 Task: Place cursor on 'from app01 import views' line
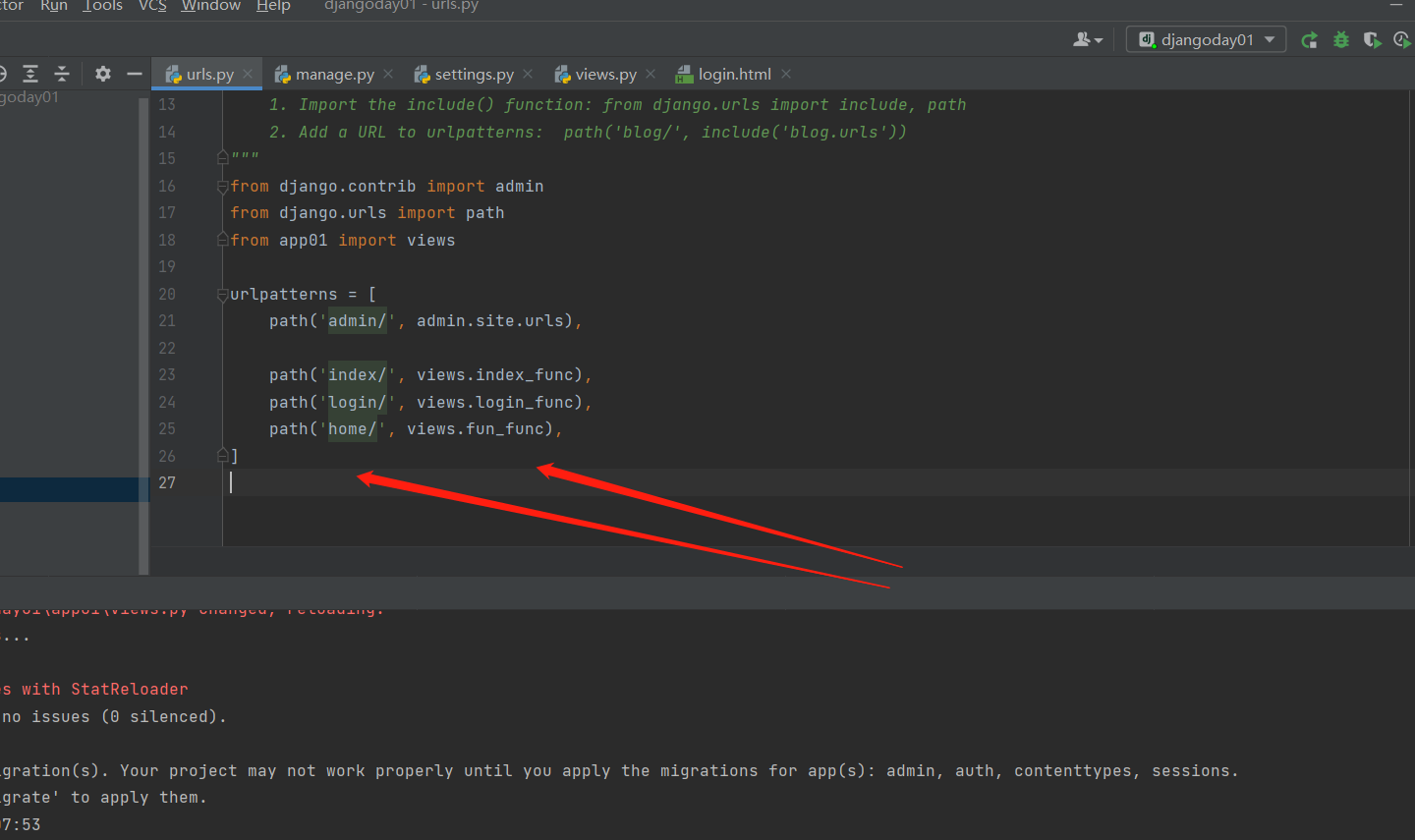pos(343,241)
